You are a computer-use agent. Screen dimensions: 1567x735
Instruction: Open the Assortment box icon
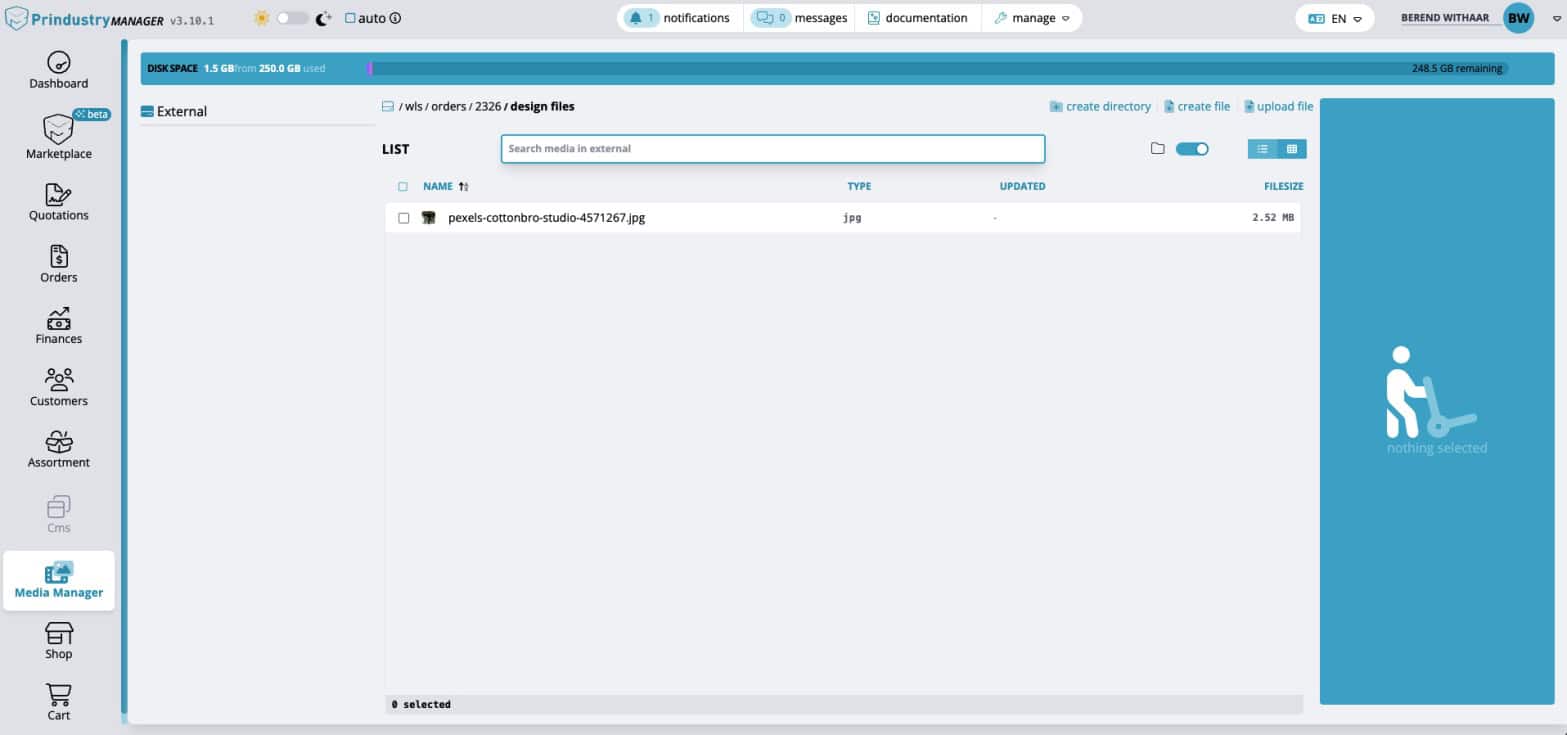coord(58,442)
